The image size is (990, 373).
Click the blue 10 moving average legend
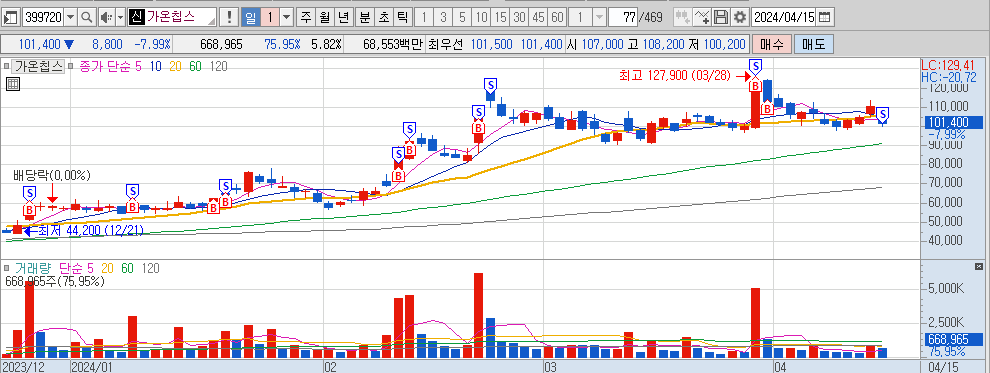point(155,66)
